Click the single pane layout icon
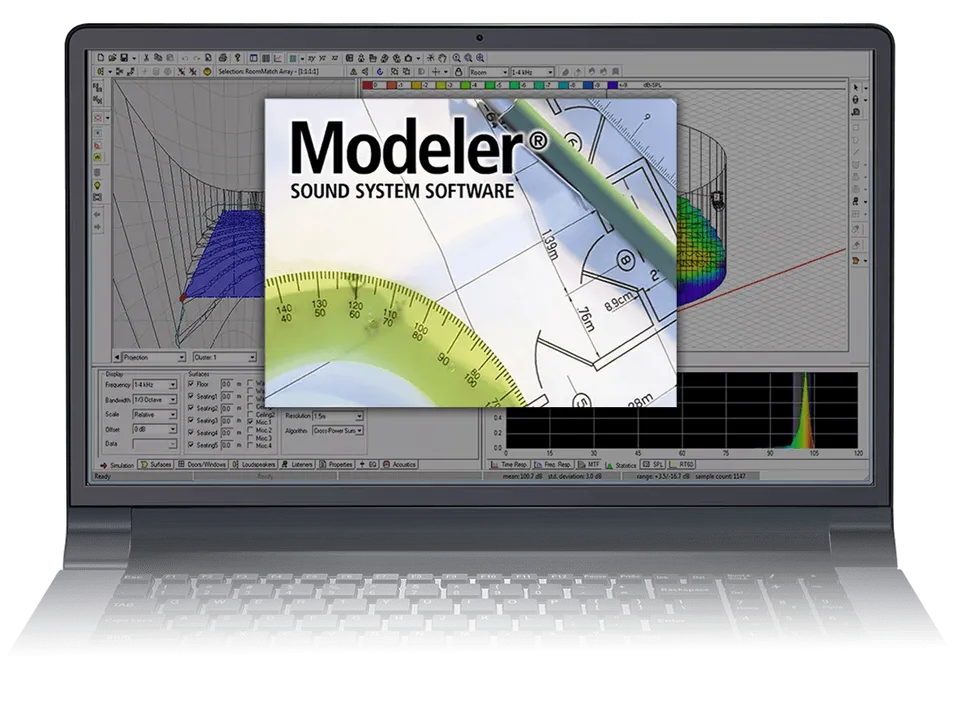Screen dimensions: 960x720 pos(253,58)
